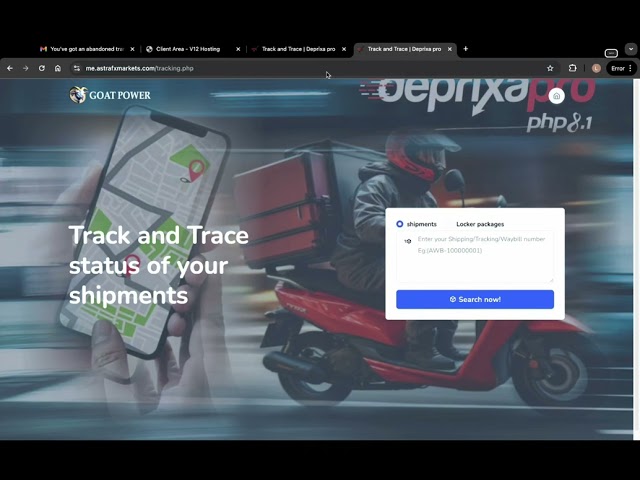This screenshot has width=640, height=480.
Task: Click the Goat Power logo
Action: 110,95
